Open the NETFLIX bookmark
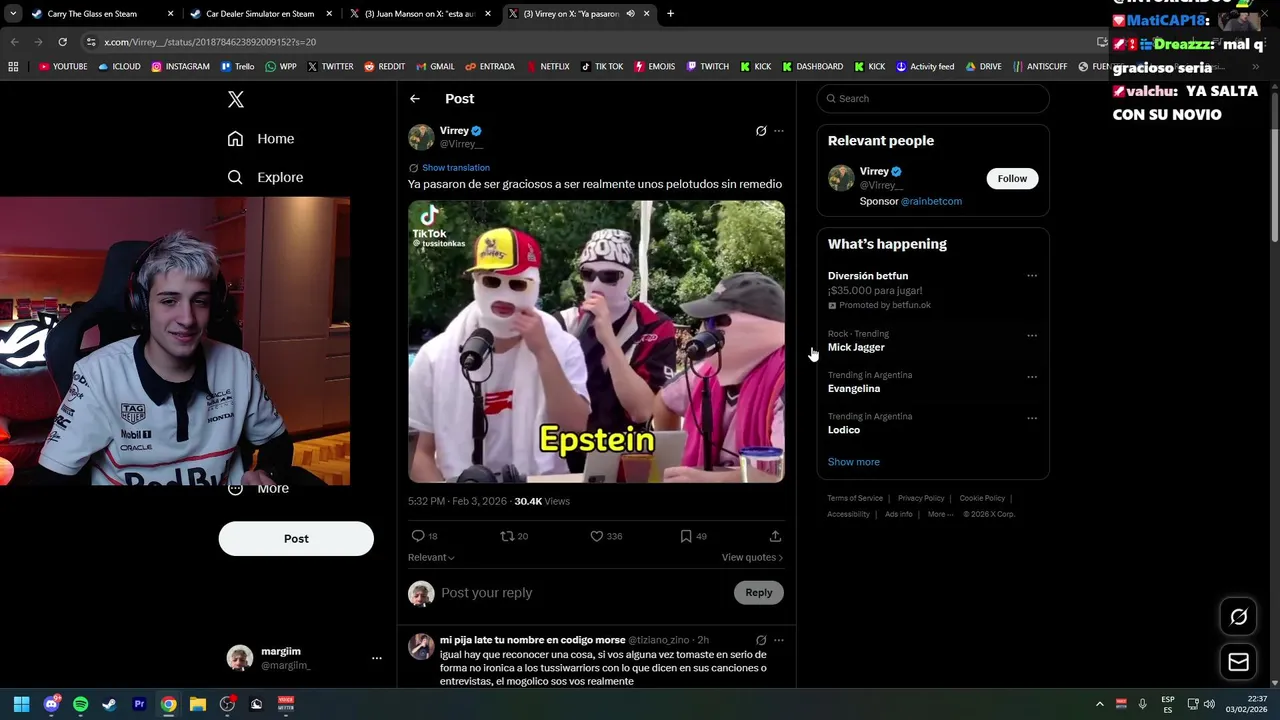 [x=547, y=67]
